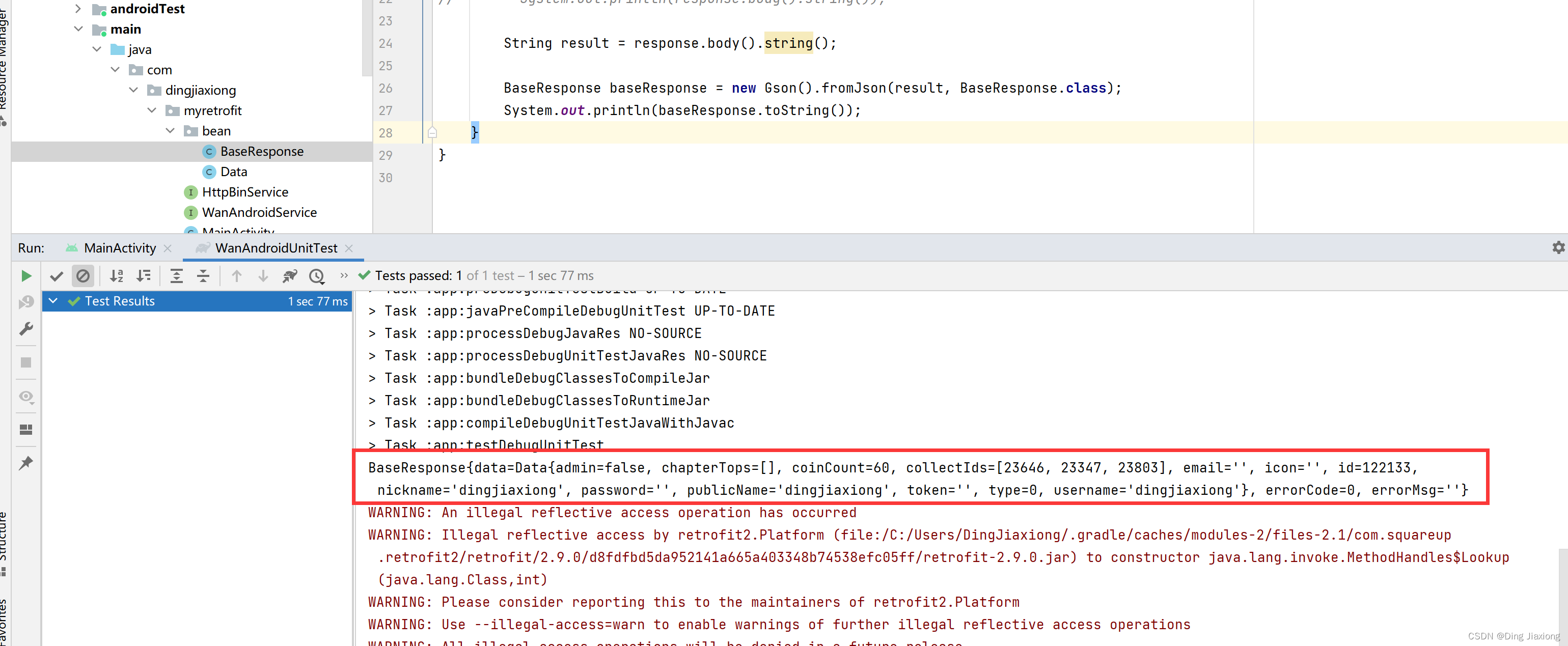Viewport: 1568px width, 646px height.
Task: Collapse the java folder
Action: click(97, 49)
